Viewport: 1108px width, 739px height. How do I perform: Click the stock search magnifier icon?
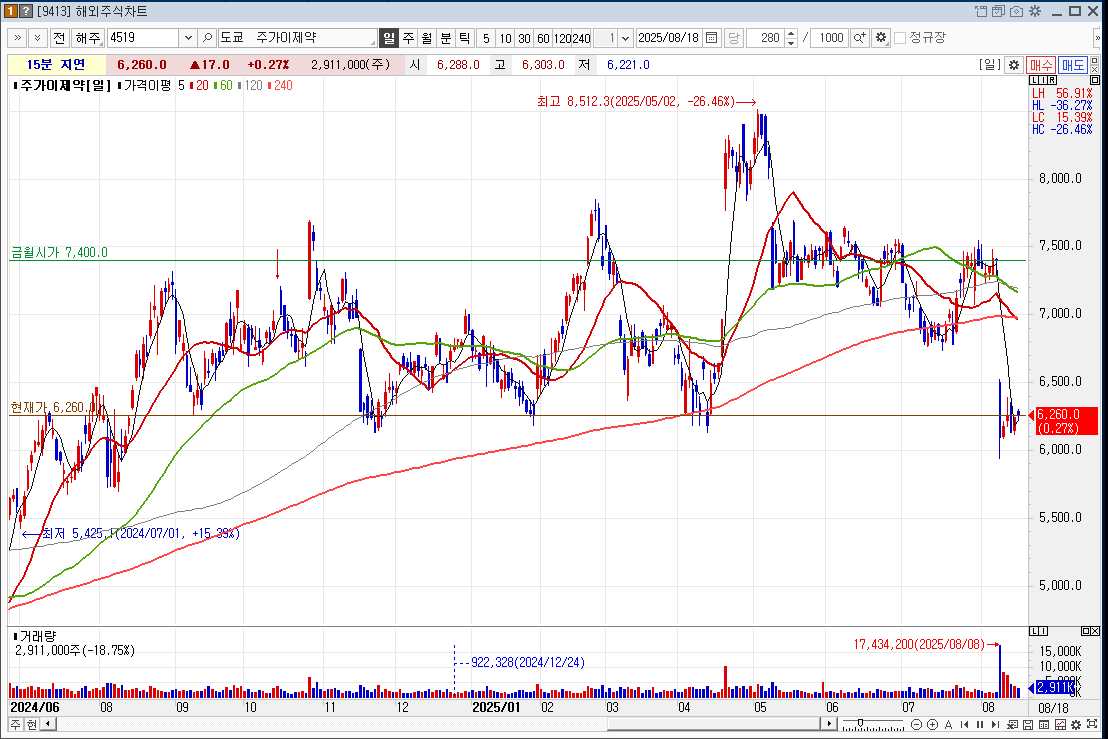tap(208, 38)
